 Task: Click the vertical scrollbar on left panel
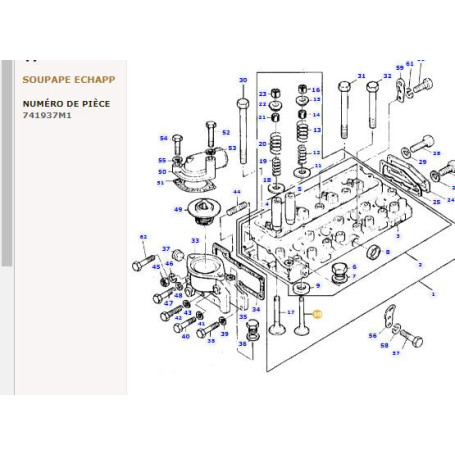click(7, 163)
